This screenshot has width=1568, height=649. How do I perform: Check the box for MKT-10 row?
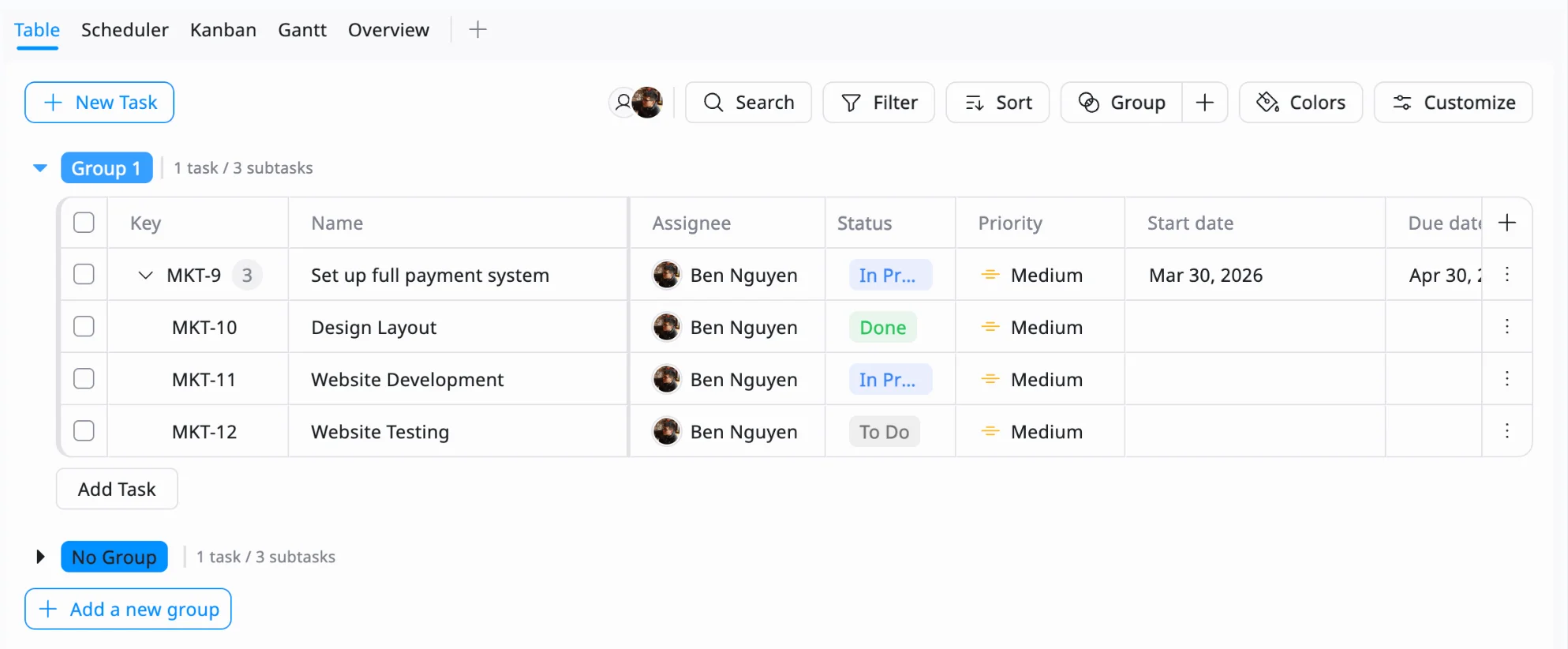click(x=84, y=327)
